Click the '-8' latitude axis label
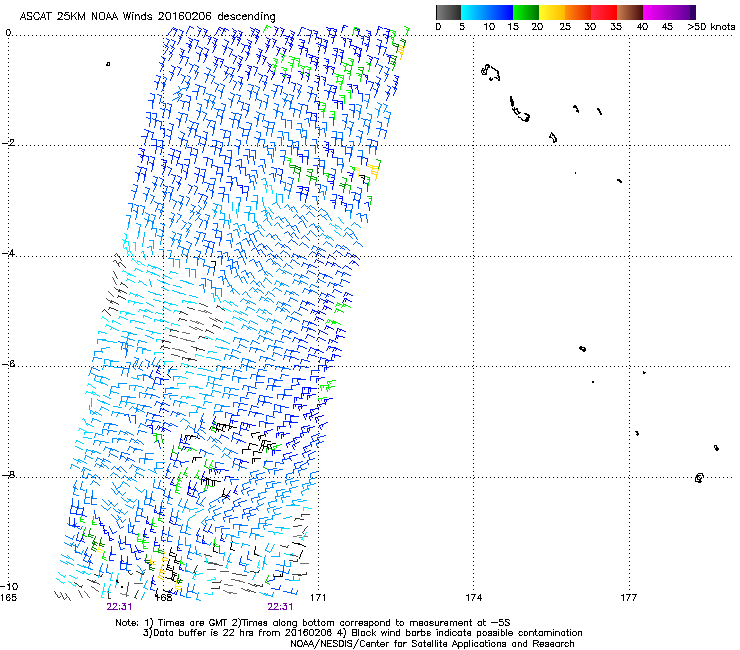 [8, 474]
